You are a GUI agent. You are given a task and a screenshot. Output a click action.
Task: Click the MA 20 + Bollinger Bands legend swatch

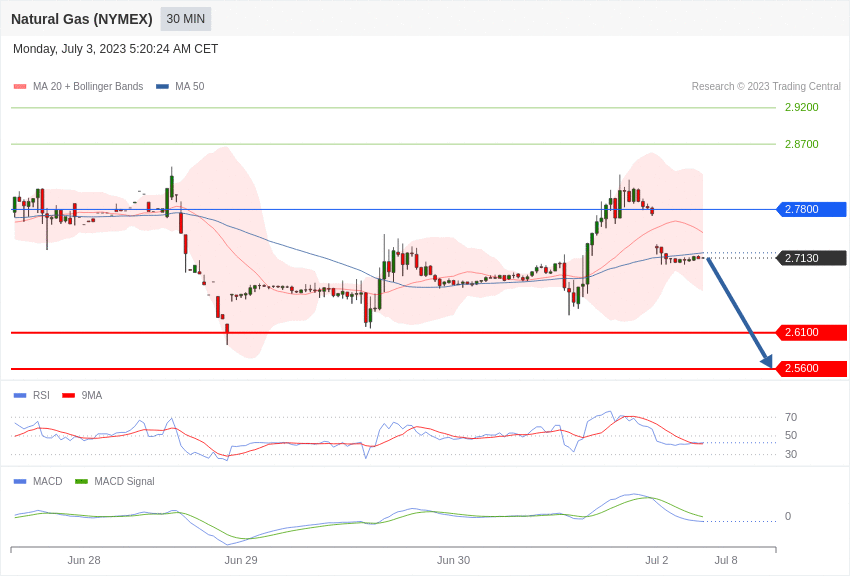(x=20, y=87)
